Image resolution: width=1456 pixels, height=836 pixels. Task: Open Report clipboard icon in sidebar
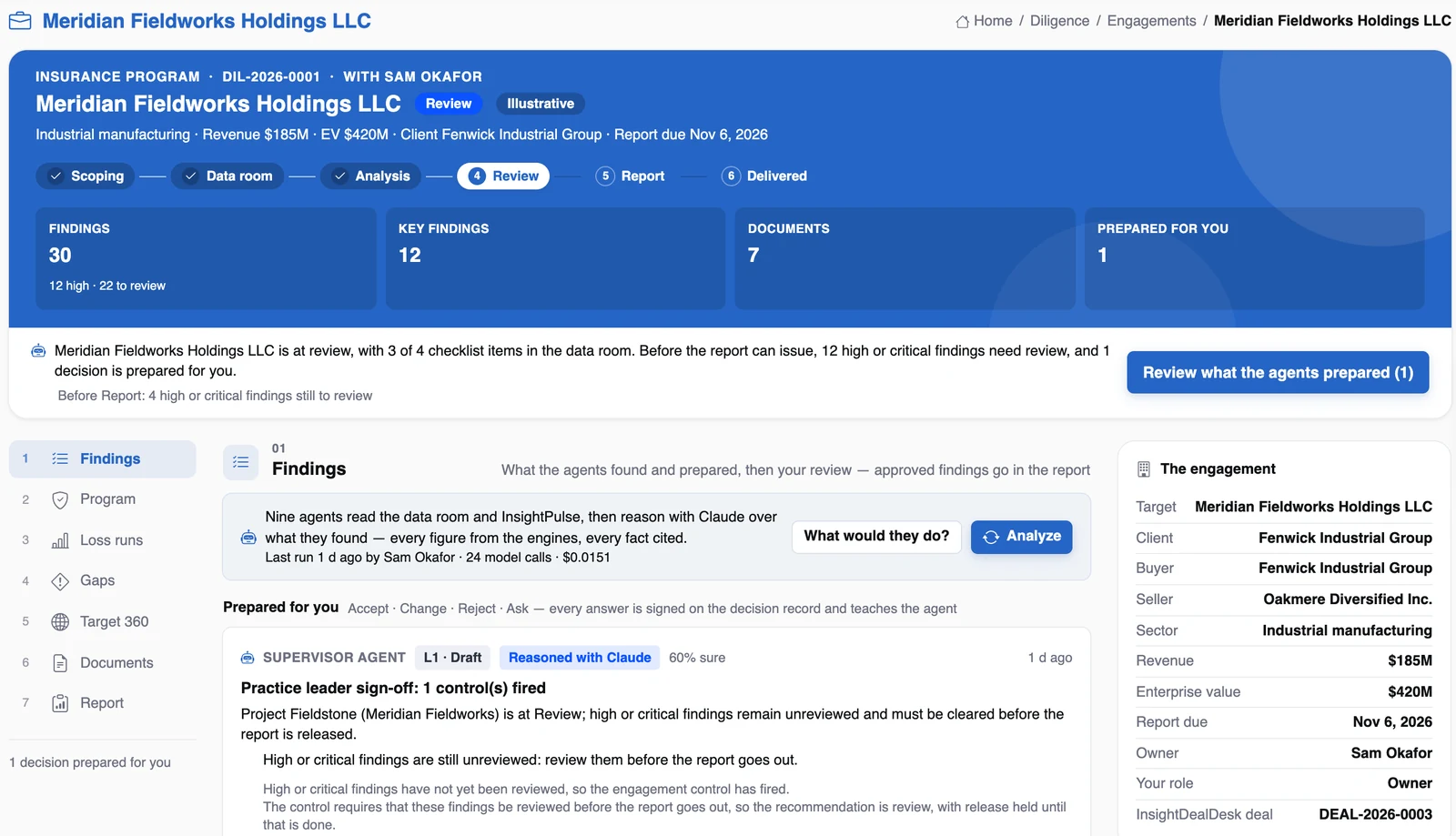tap(60, 702)
